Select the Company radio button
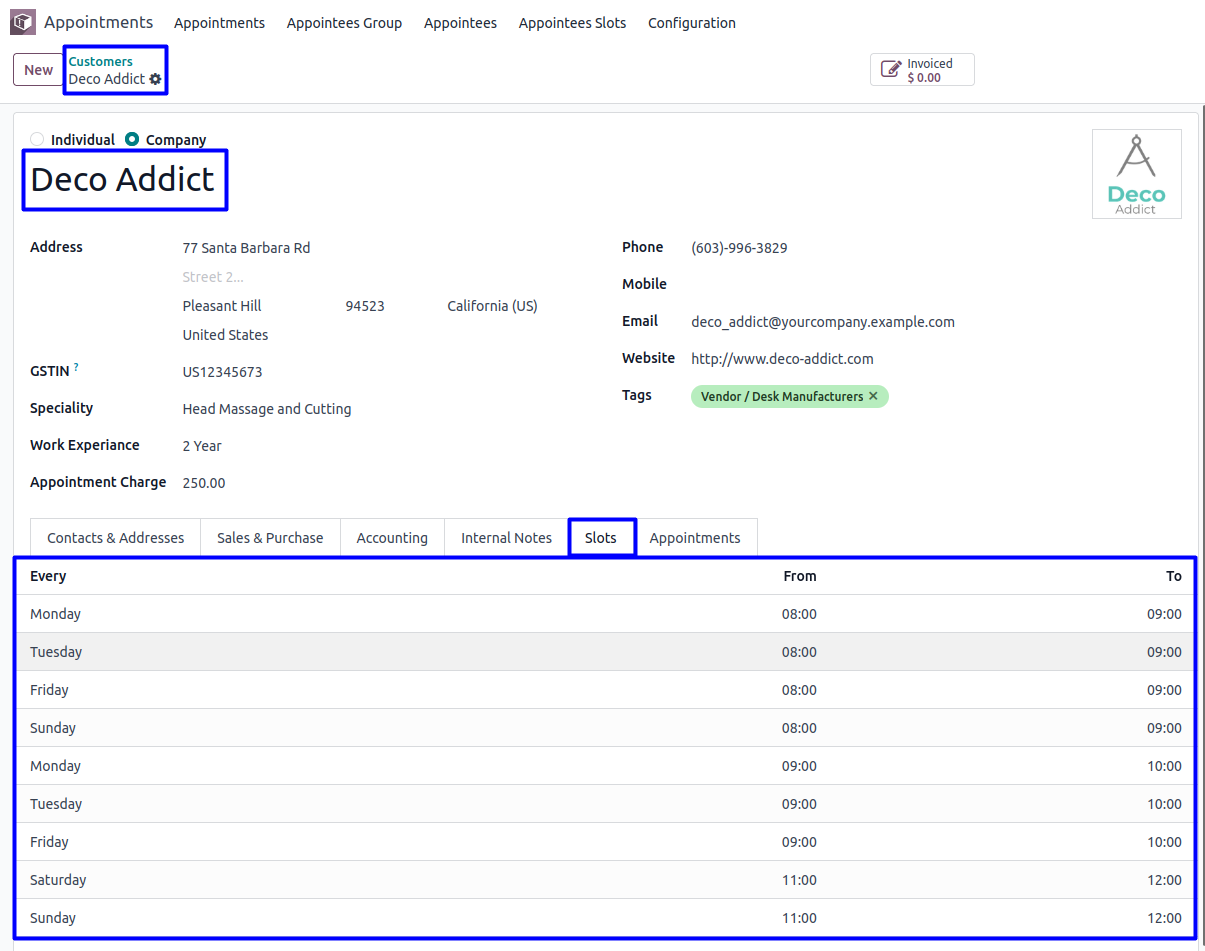 (132, 140)
